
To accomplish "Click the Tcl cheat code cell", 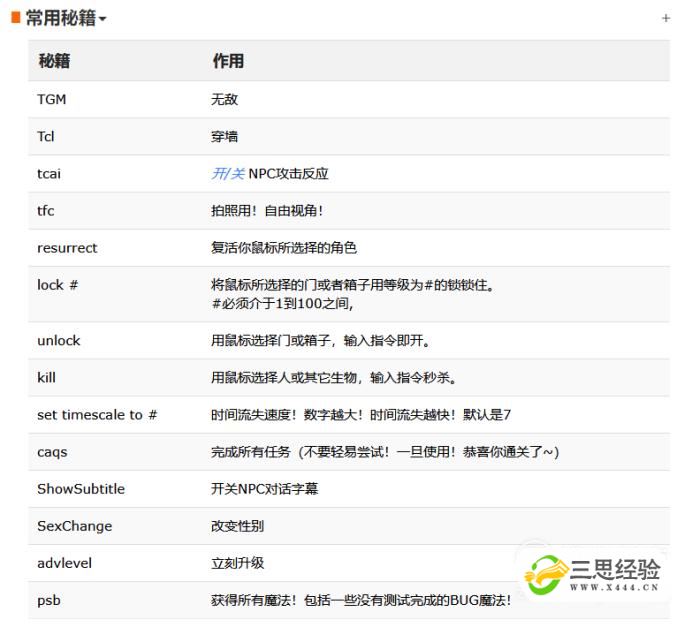I will tap(45, 136).
